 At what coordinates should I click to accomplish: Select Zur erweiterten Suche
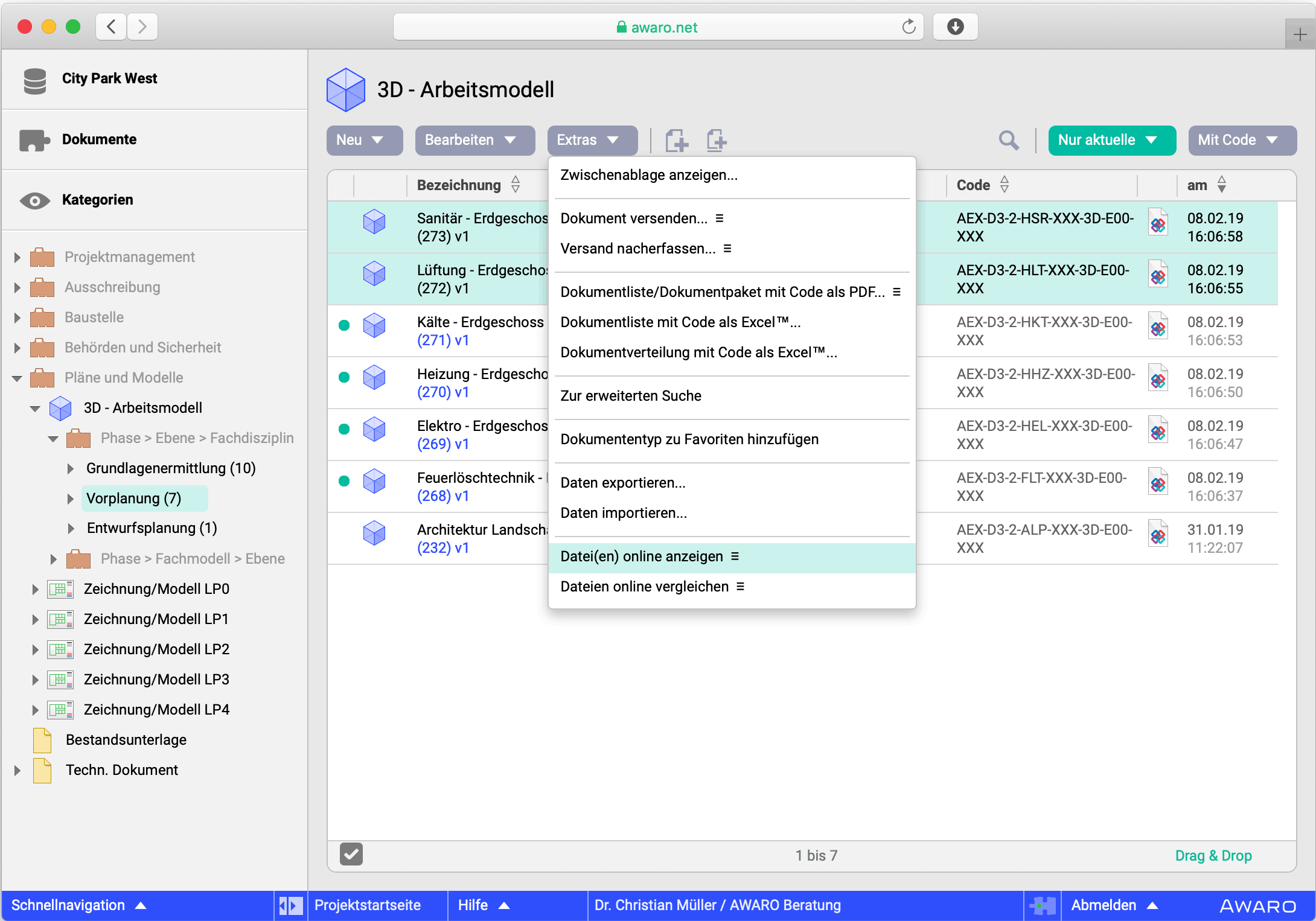(x=732, y=397)
